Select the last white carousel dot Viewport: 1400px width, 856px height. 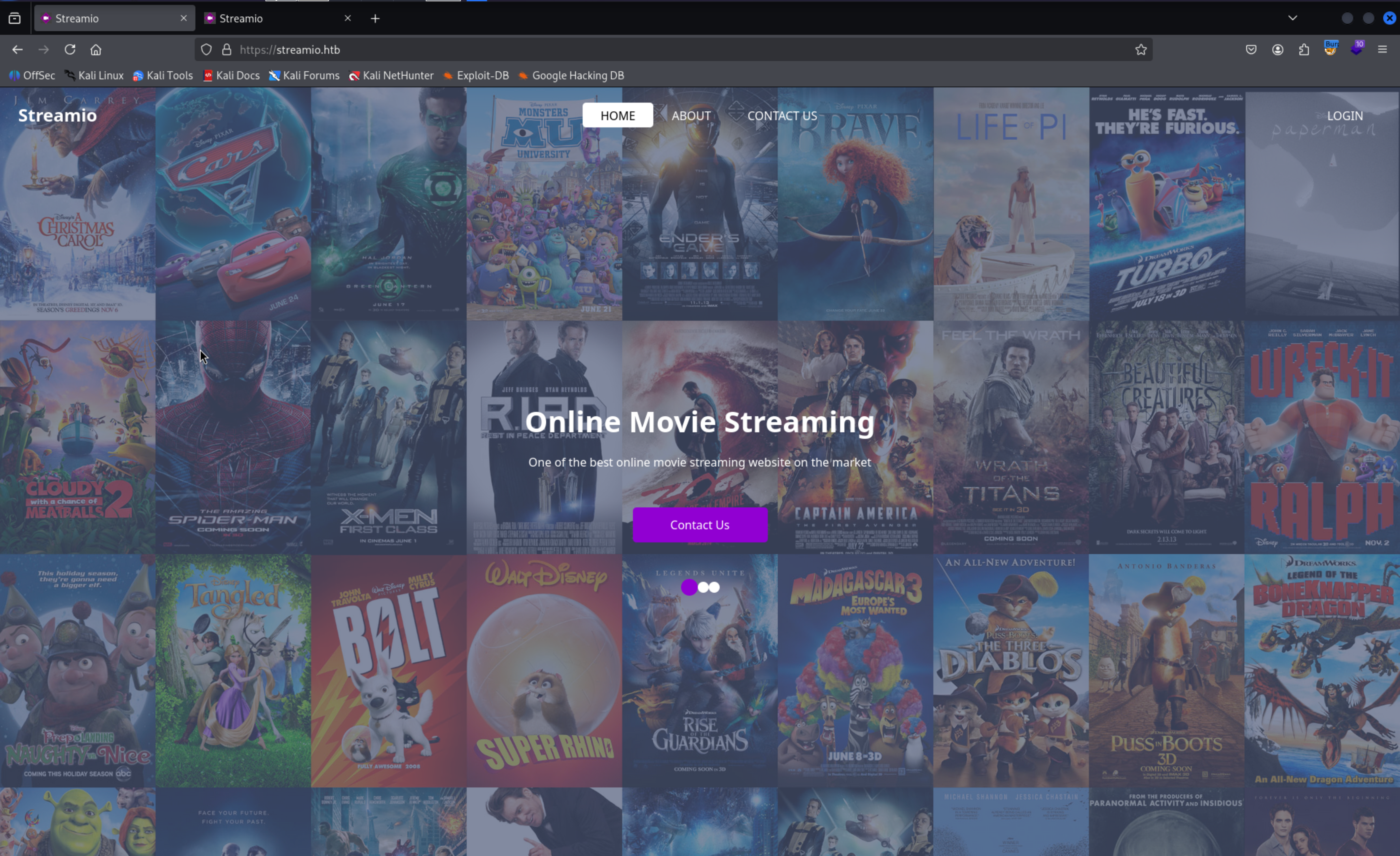pyautogui.click(x=714, y=587)
